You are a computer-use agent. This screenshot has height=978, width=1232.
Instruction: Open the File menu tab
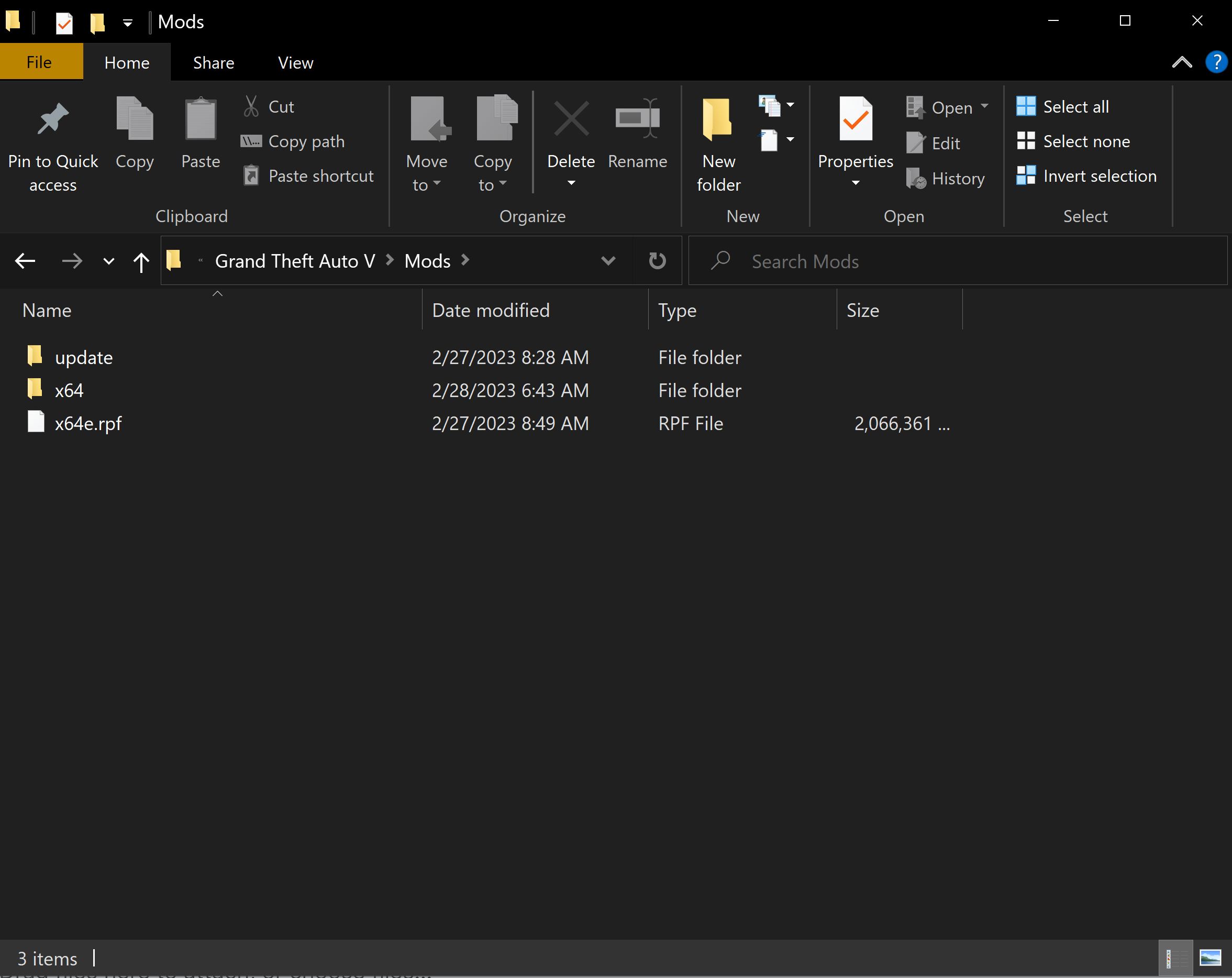click(x=39, y=62)
